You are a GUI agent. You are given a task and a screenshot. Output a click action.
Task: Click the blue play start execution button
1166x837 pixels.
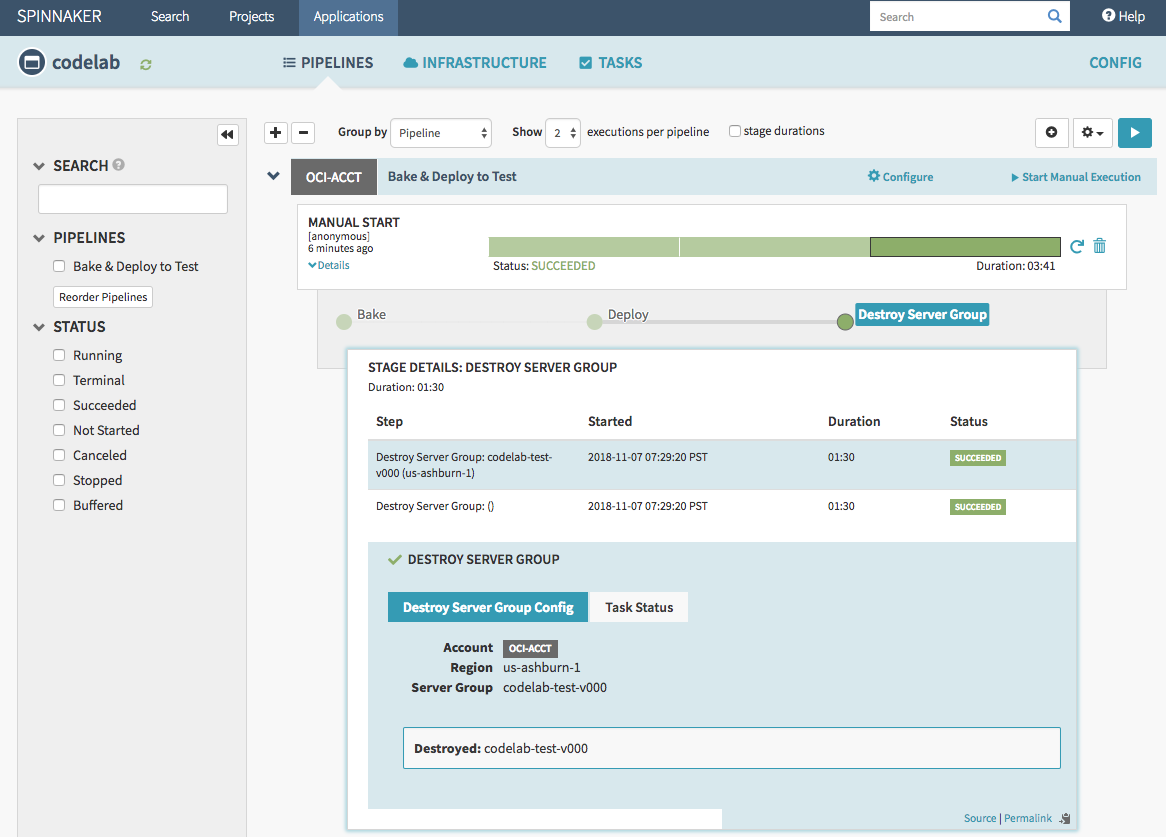click(x=1135, y=132)
